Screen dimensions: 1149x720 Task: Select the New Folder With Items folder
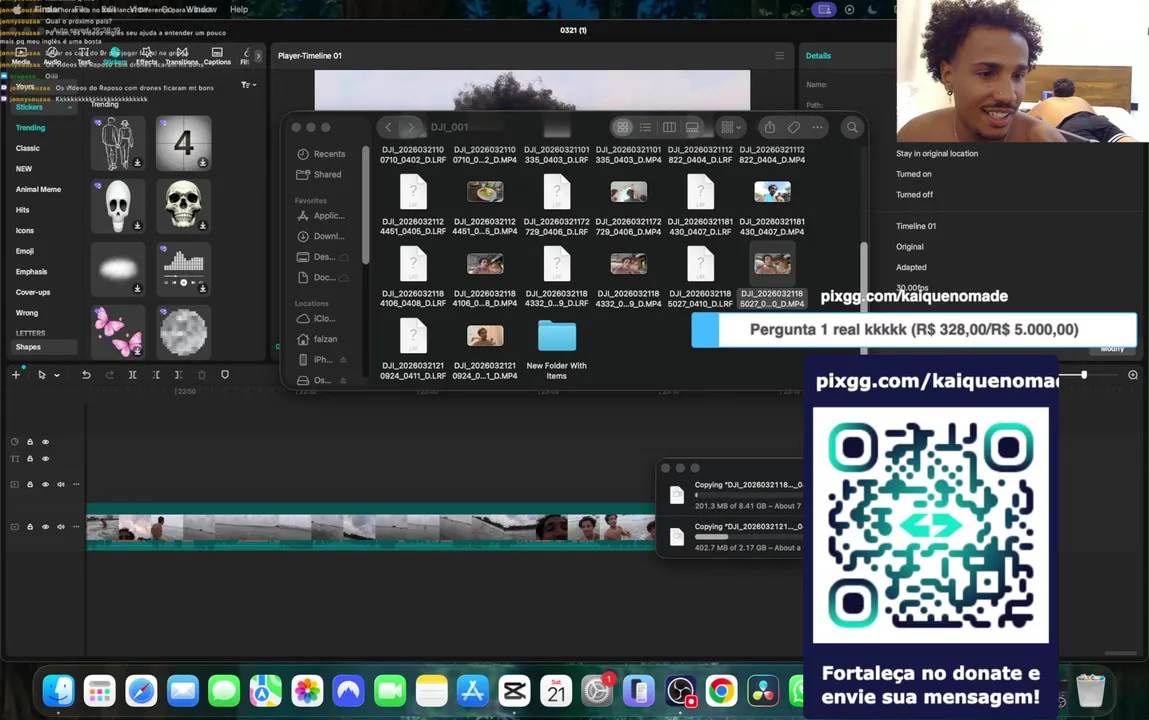(556, 350)
